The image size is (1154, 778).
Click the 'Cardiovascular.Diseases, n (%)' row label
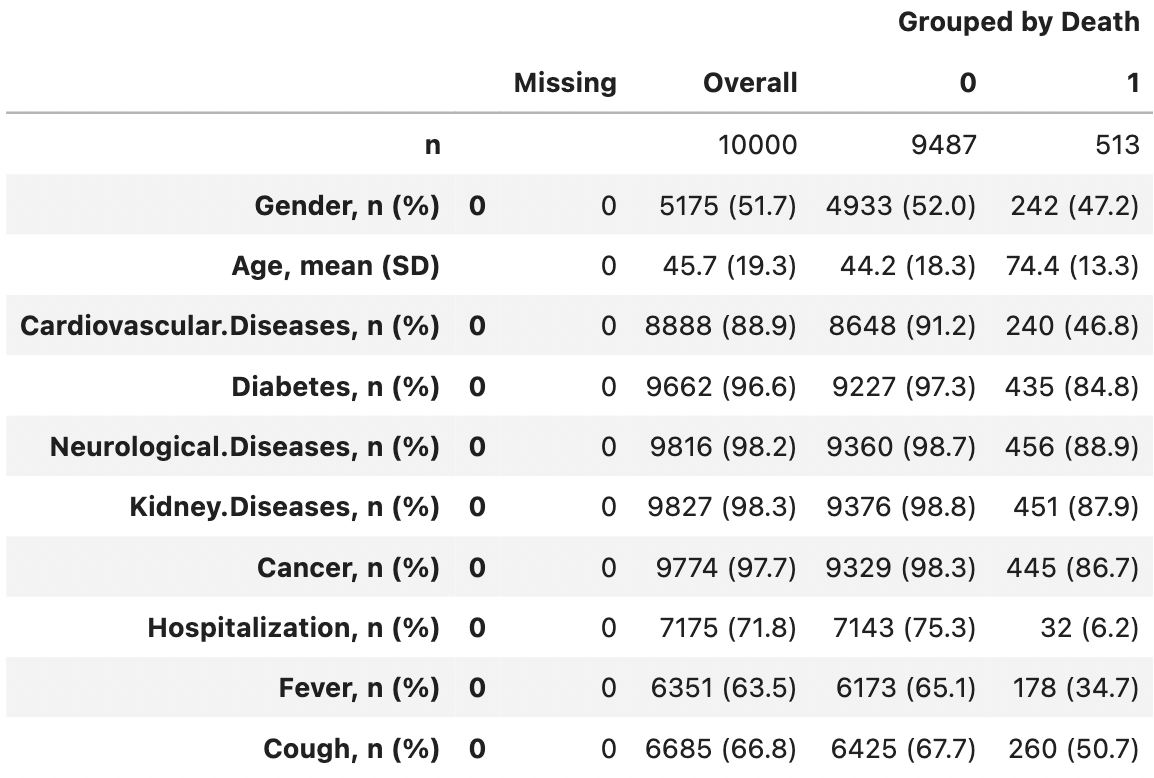point(230,327)
